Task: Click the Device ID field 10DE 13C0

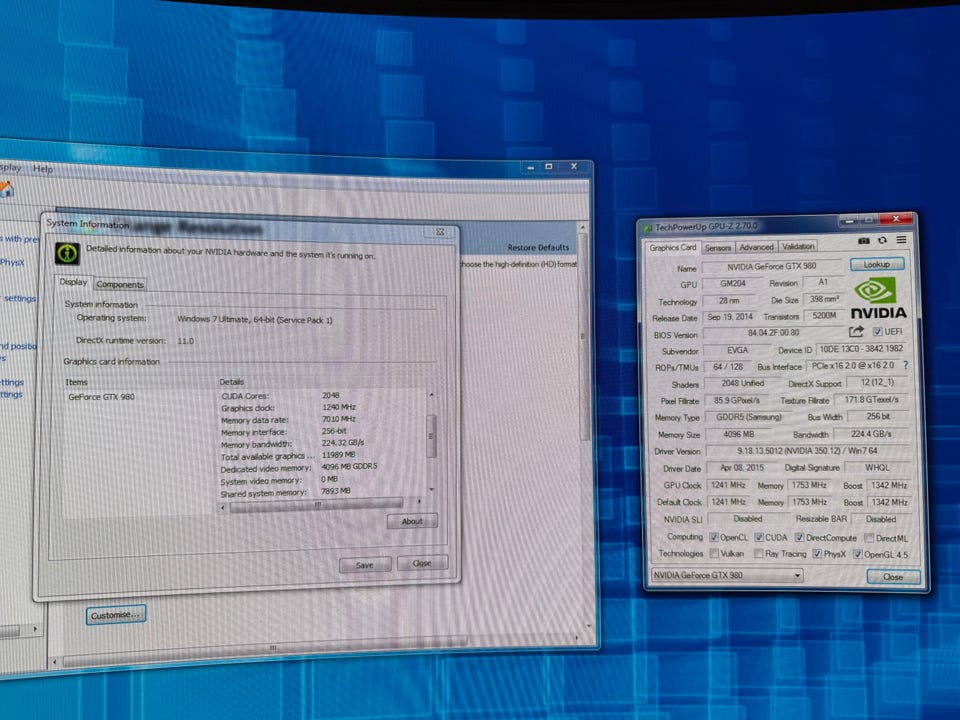Action: click(x=861, y=348)
